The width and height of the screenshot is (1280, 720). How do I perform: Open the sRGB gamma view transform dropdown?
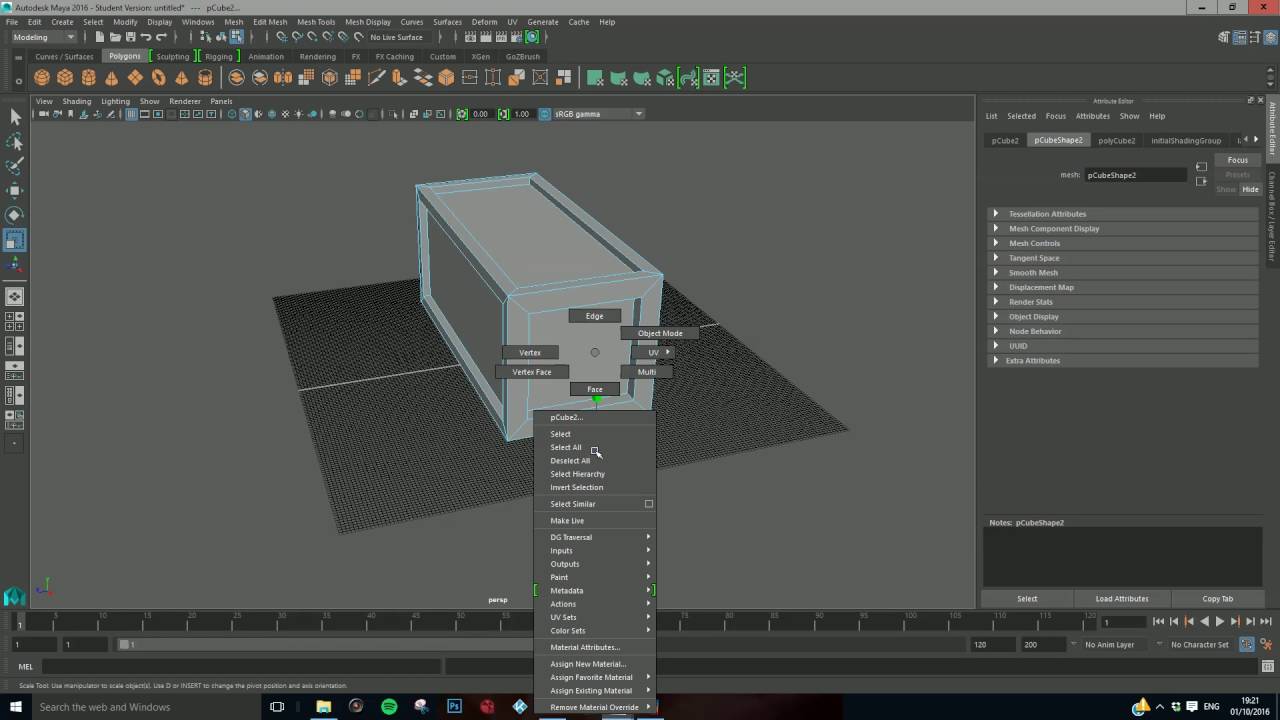pos(598,114)
